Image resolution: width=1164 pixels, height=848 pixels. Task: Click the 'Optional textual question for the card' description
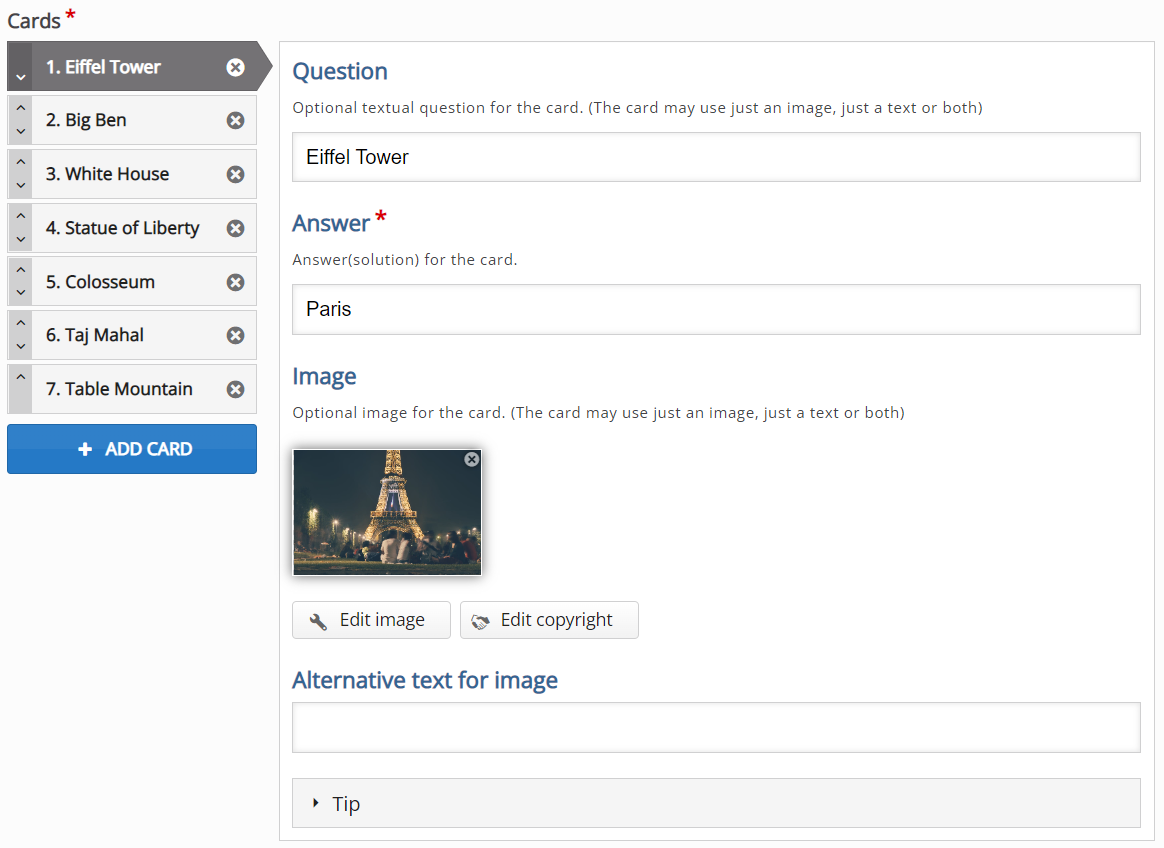click(x=638, y=108)
